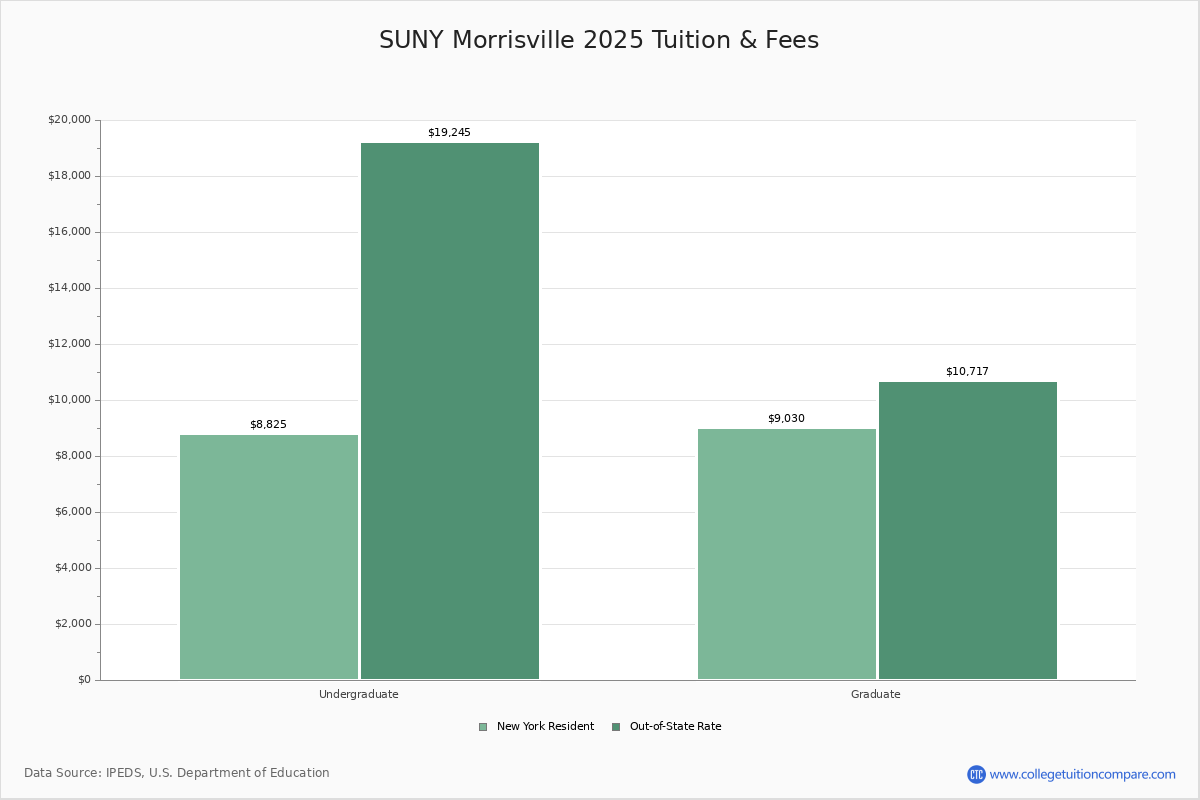The image size is (1200, 800).
Task: Click the $9,030 Graduate resident bar
Action: pos(787,552)
